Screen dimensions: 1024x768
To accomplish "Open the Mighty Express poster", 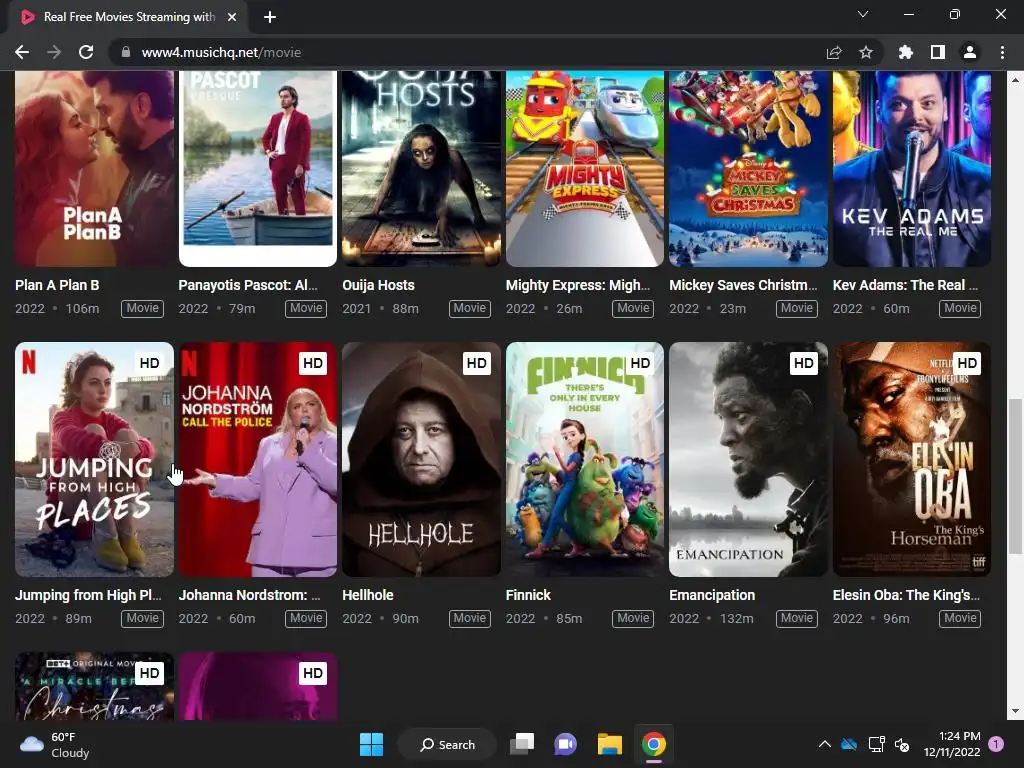I will [584, 168].
